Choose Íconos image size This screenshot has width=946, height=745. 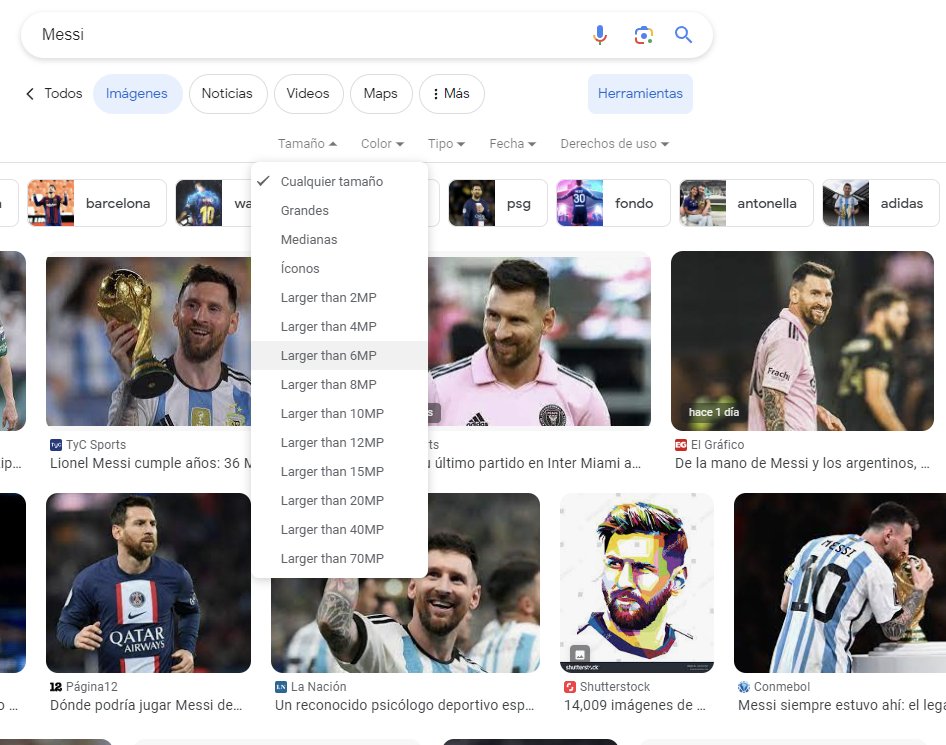point(340,268)
